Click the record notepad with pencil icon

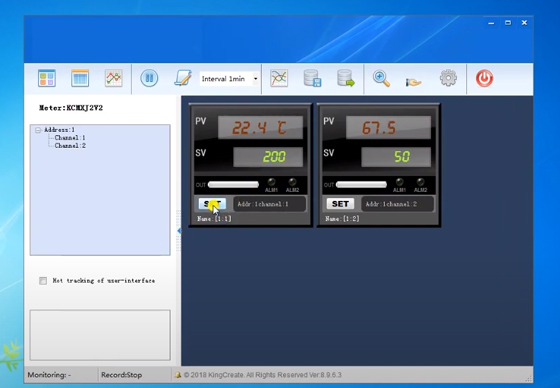point(183,78)
